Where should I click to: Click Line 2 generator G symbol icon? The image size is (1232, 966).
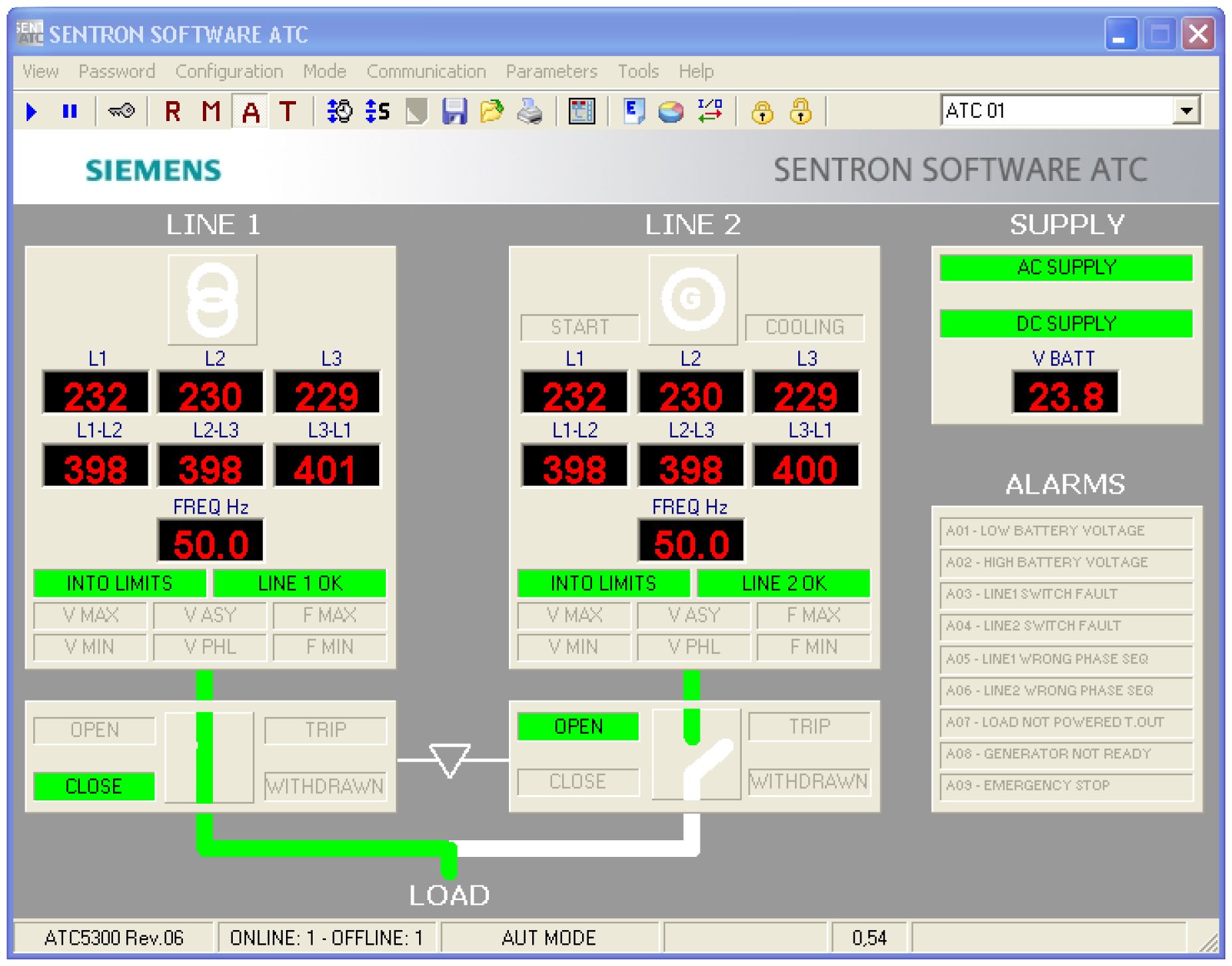[x=693, y=299]
